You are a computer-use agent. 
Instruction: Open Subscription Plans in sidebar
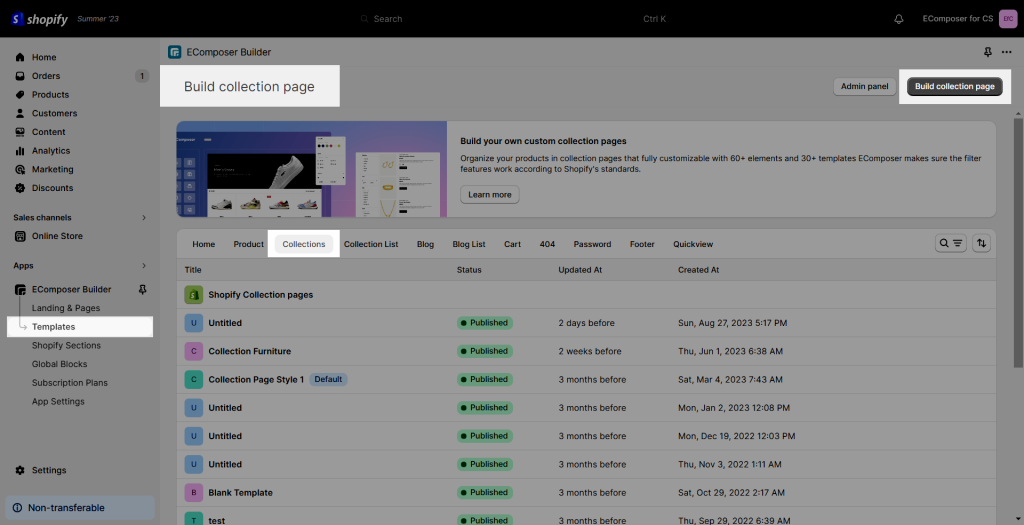coord(70,383)
